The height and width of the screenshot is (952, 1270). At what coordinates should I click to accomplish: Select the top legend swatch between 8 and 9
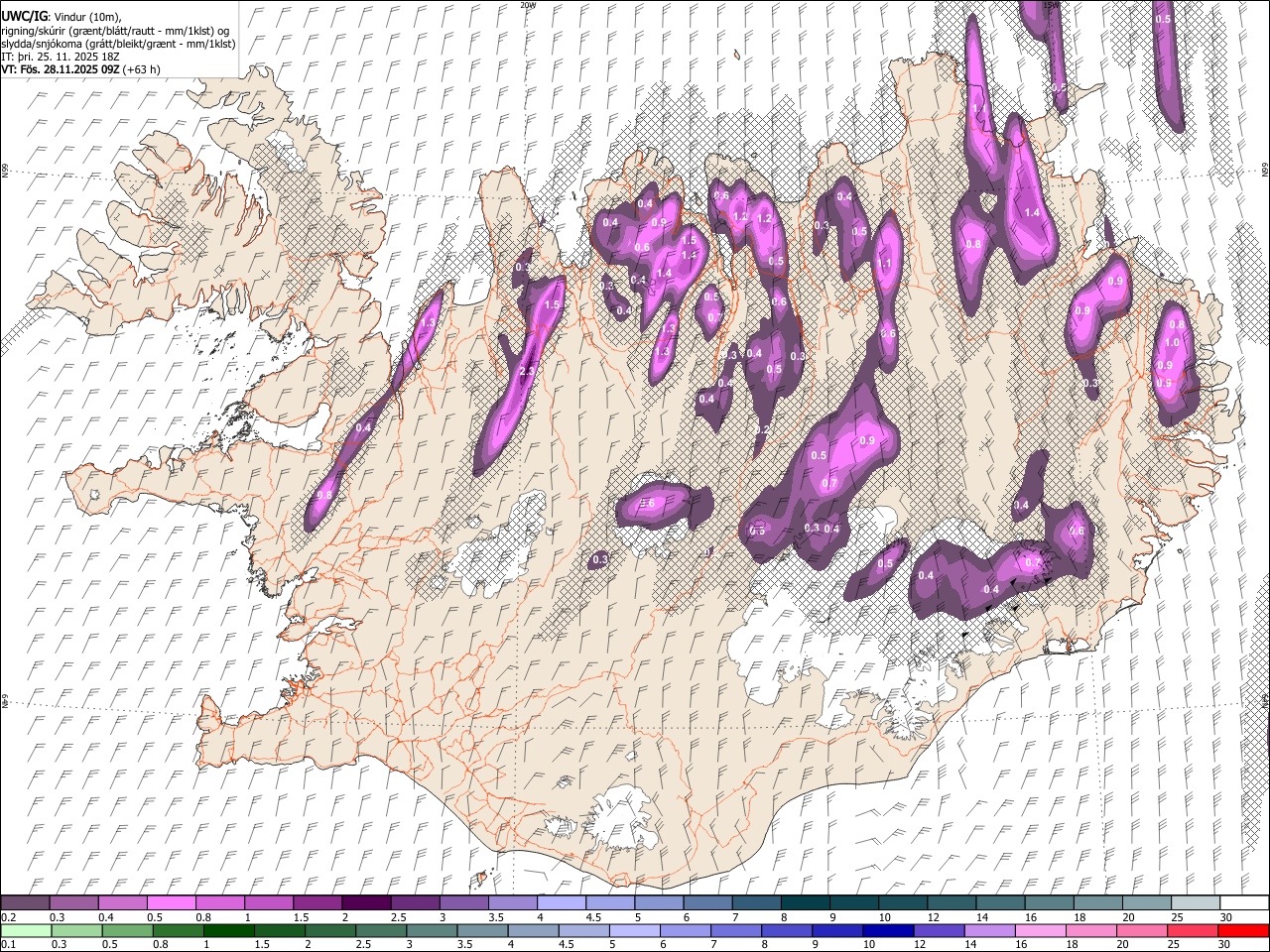coord(805,902)
